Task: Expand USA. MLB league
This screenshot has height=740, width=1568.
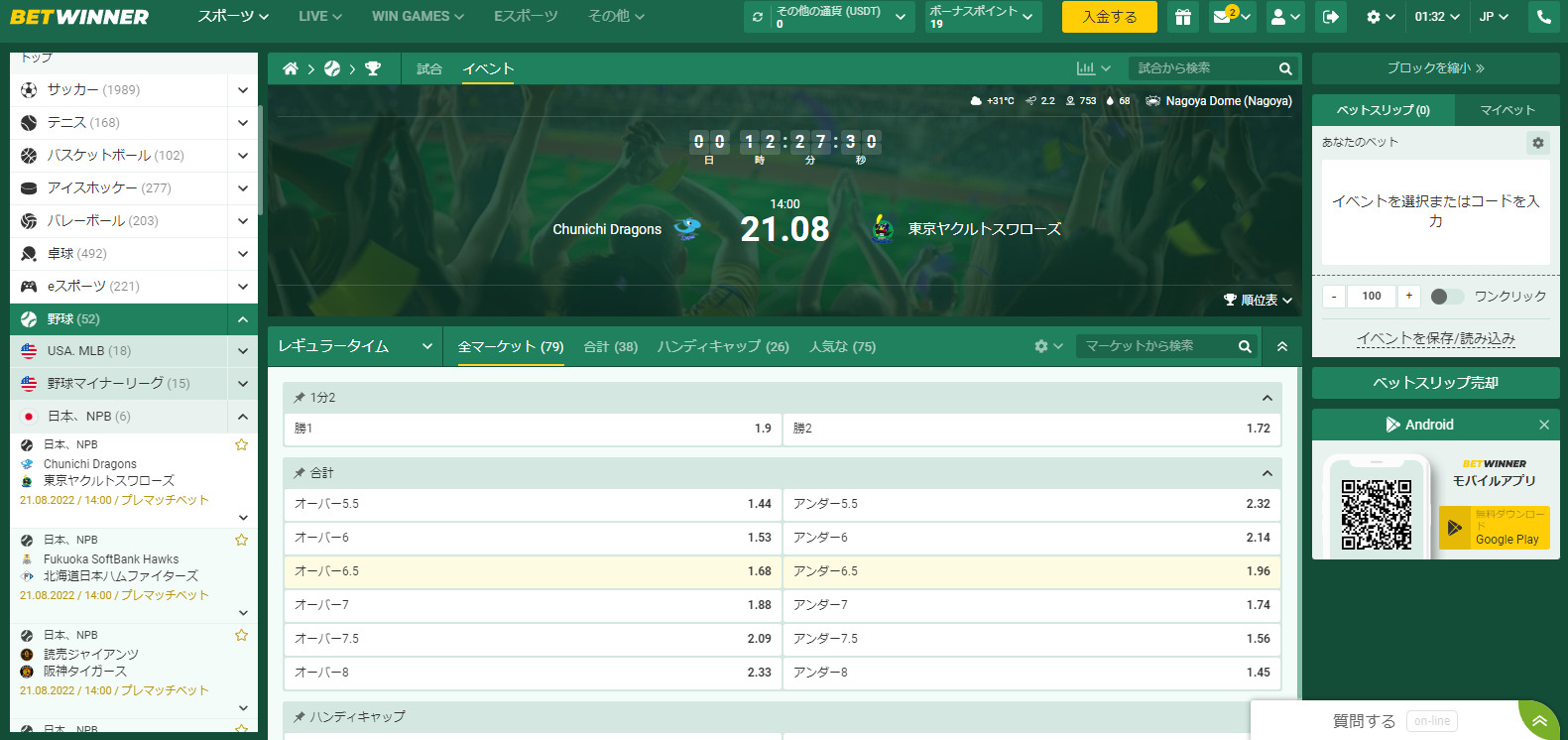Action: point(243,351)
